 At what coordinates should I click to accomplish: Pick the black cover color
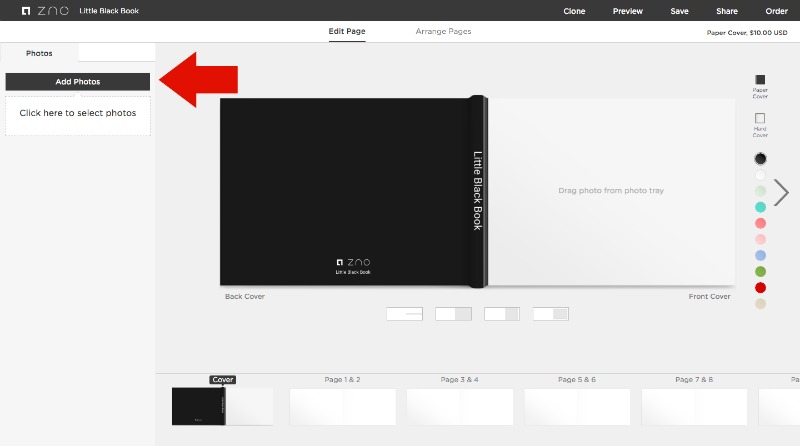coord(760,159)
